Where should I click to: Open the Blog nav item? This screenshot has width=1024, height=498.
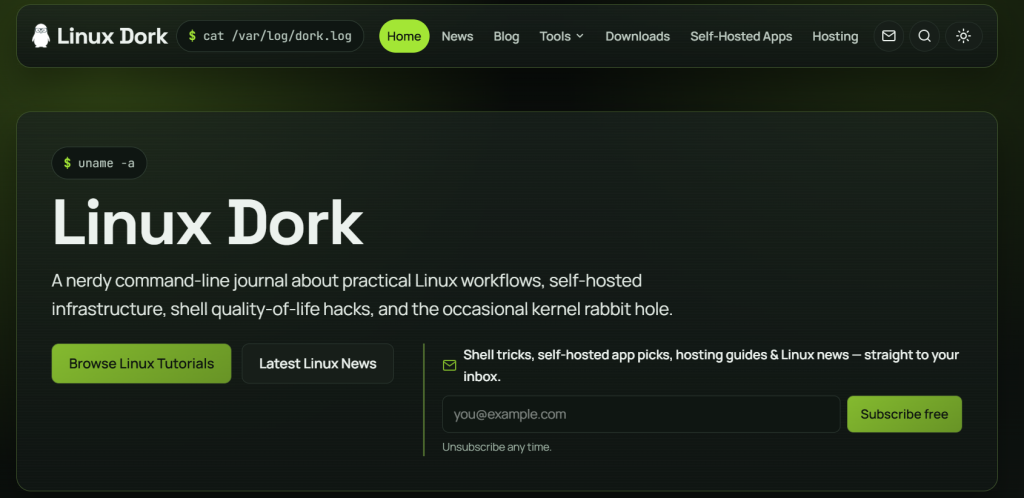pyautogui.click(x=506, y=37)
